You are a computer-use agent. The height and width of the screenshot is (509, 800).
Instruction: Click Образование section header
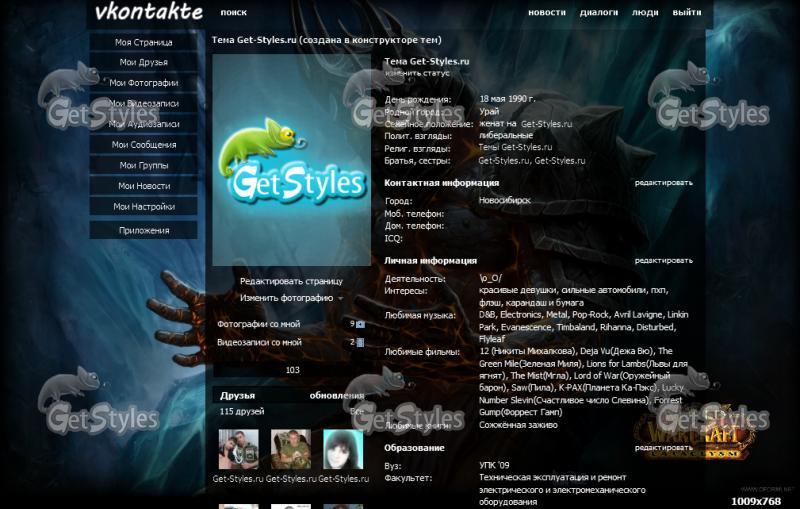click(x=414, y=448)
